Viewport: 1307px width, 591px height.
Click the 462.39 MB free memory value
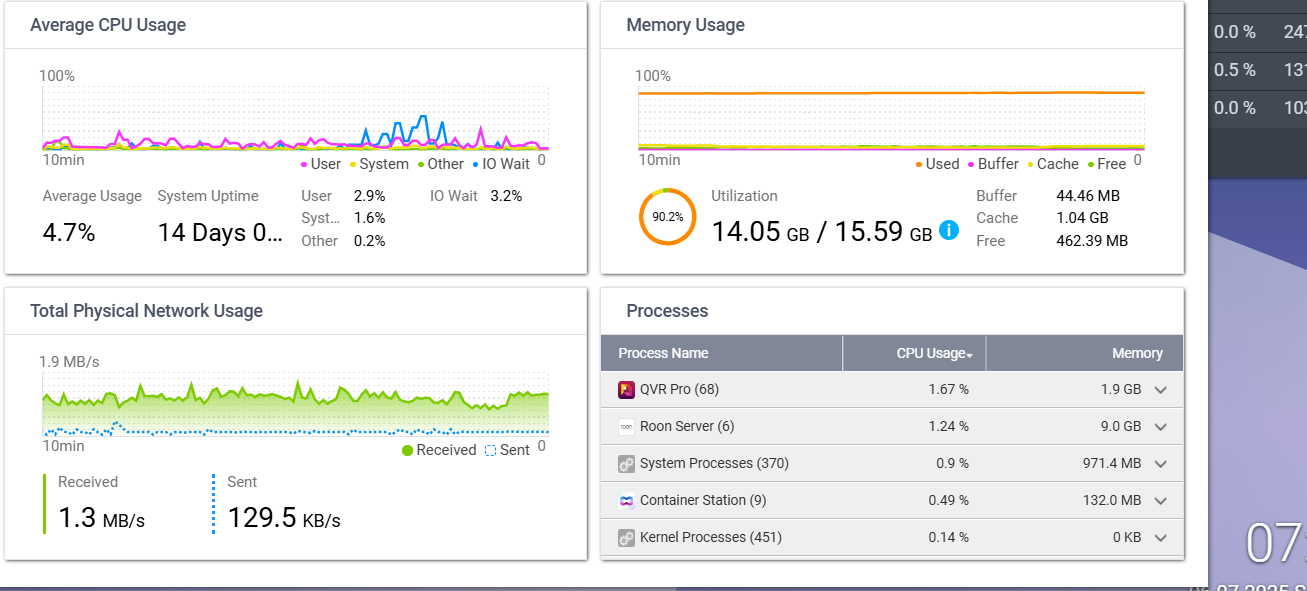1092,241
